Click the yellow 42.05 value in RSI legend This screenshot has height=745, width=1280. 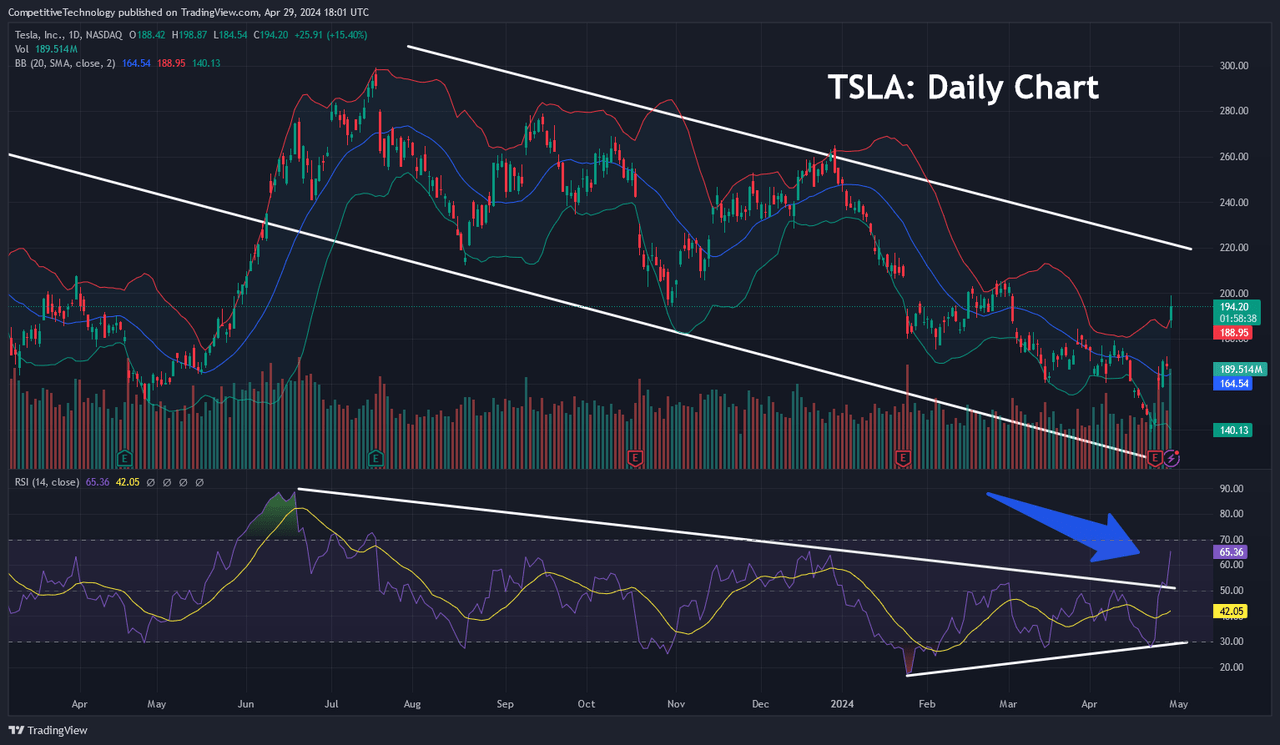click(x=130, y=482)
